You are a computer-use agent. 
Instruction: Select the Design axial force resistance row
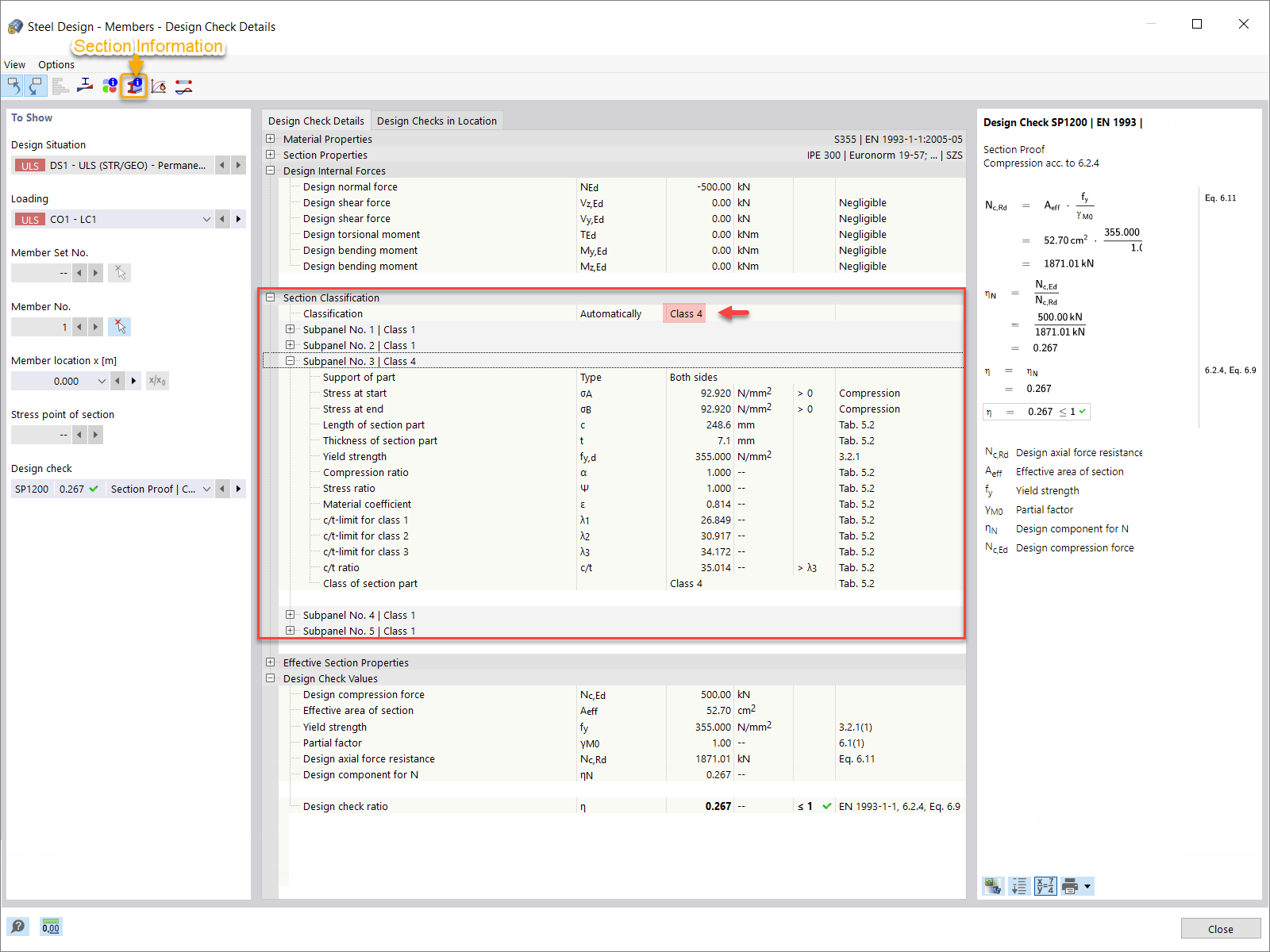tap(622, 758)
